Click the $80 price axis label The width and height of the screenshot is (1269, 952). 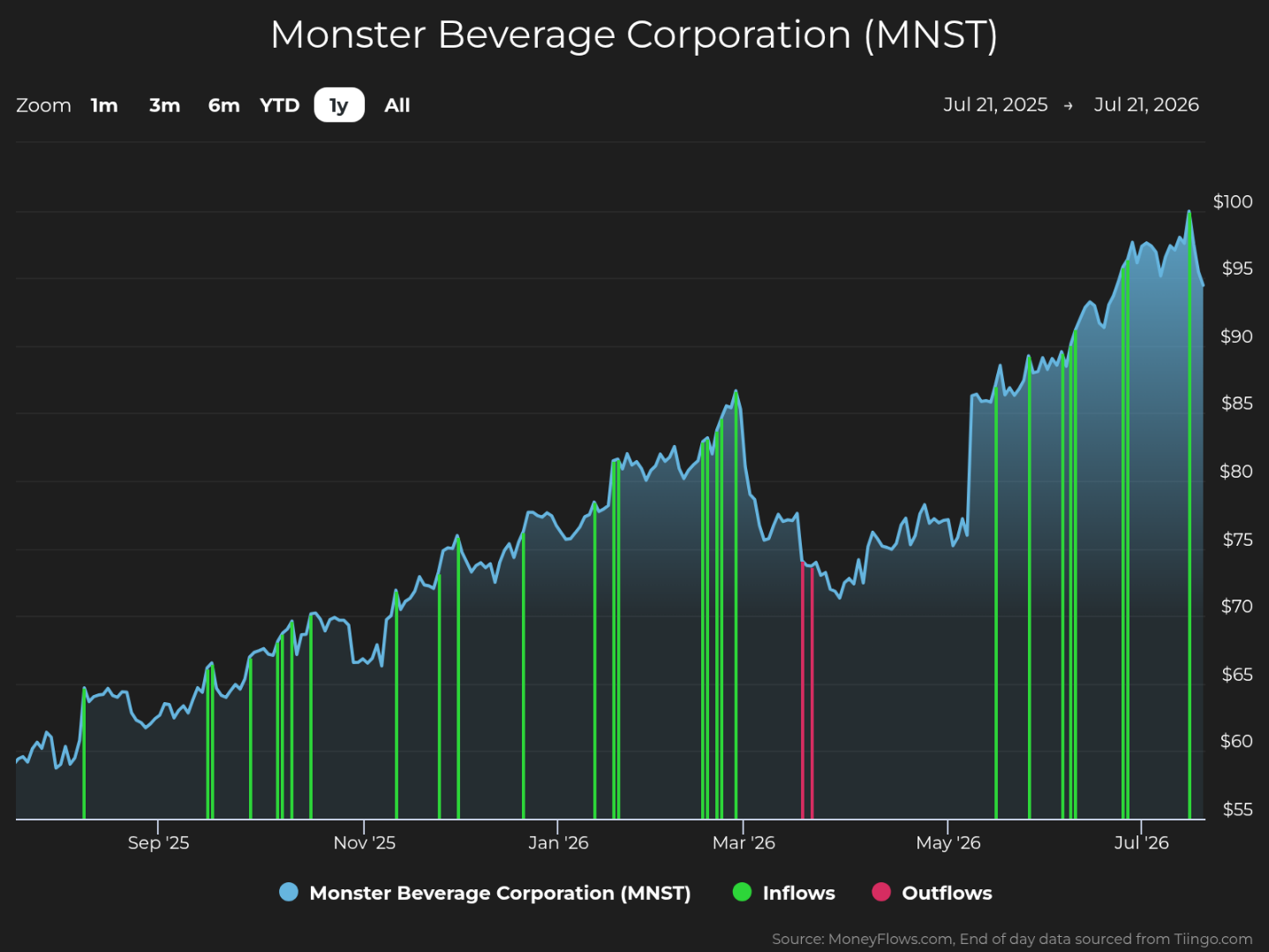[x=1236, y=472]
